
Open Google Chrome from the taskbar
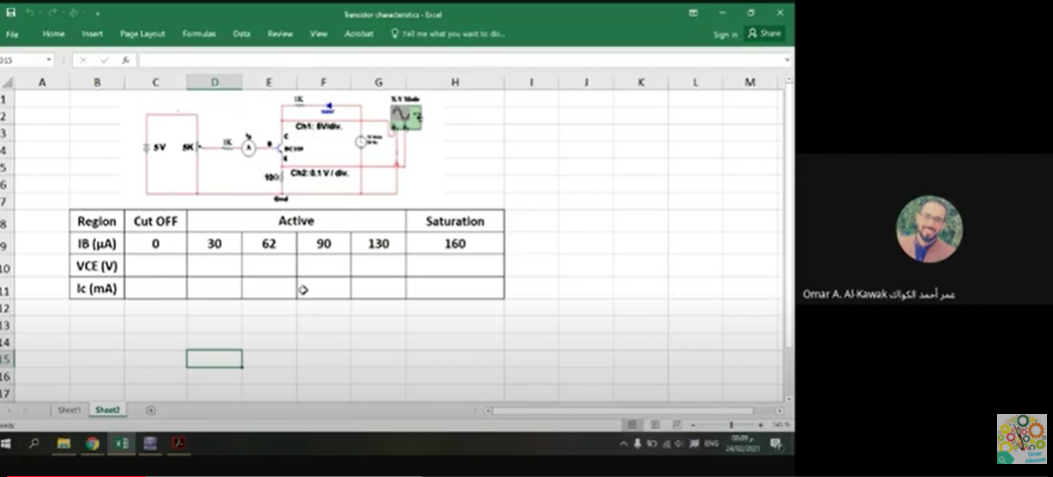tap(92, 443)
